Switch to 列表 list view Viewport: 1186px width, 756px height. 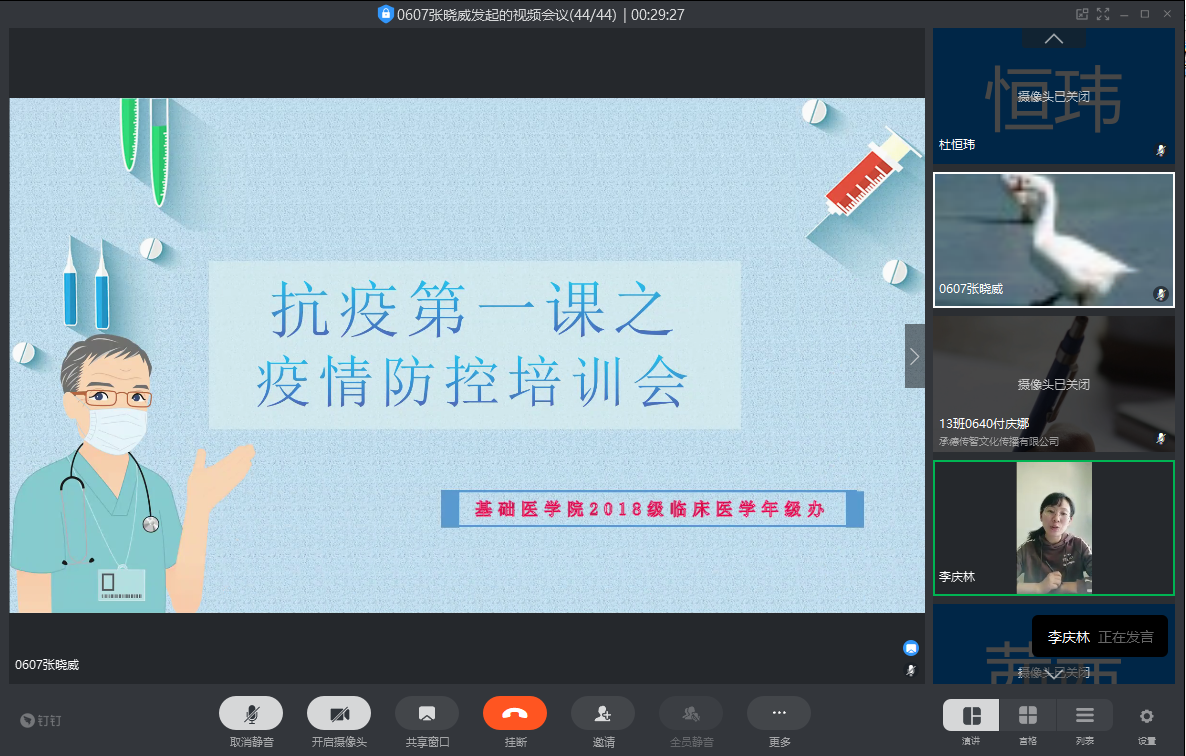(x=1085, y=716)
